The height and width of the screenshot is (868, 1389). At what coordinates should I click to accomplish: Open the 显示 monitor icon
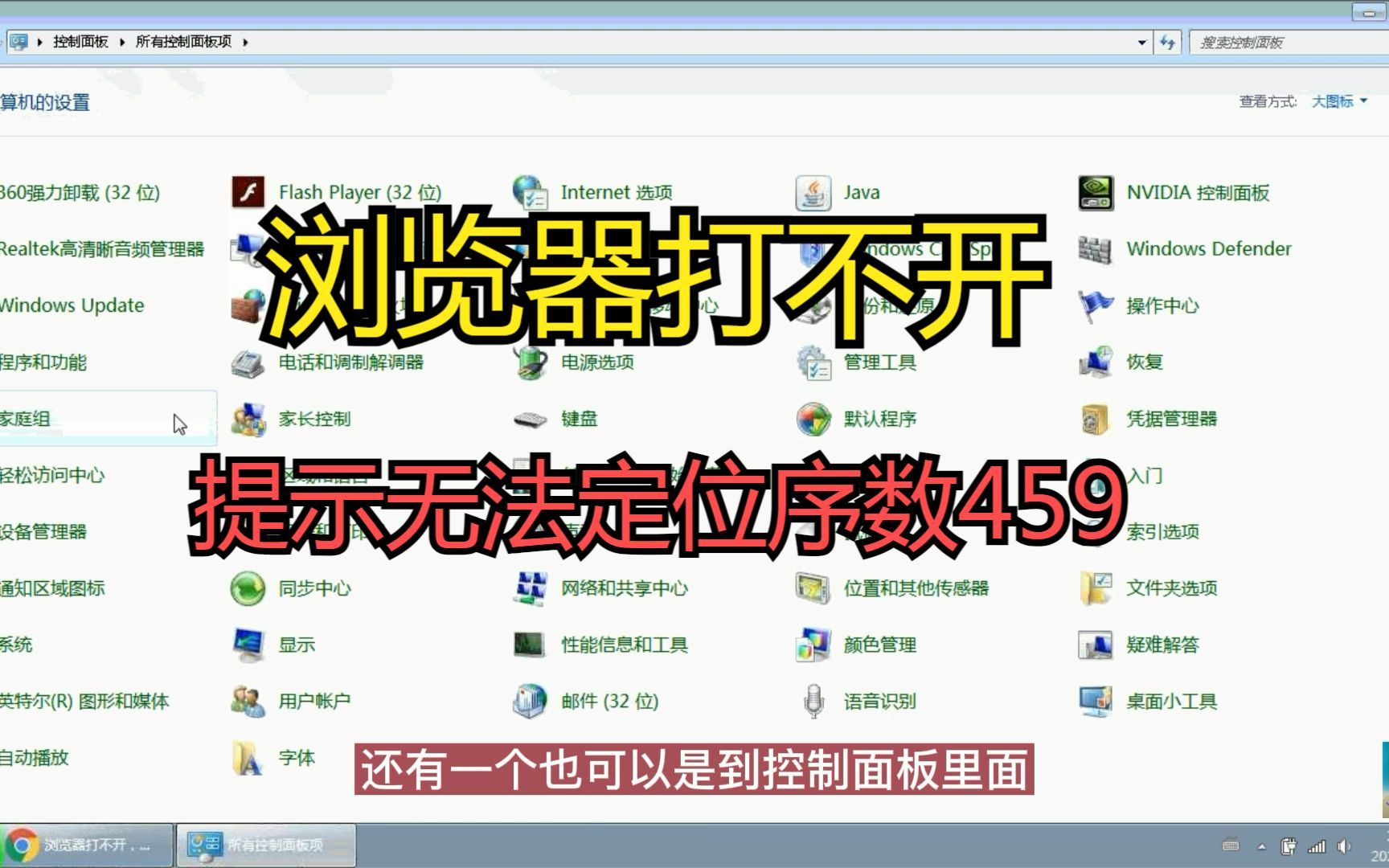pyautogui.click(x=248, y=645)
